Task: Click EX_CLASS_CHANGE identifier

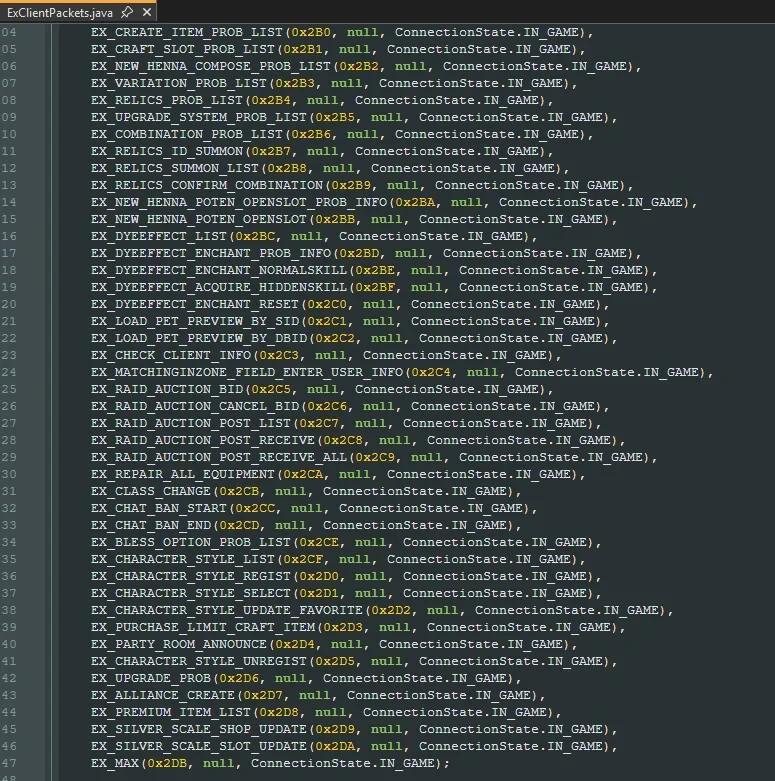Action: 151,491
